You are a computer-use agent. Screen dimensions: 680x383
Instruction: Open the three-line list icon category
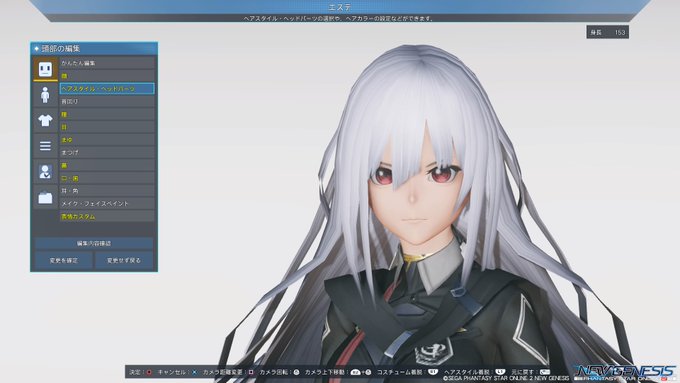coord(46,146)
